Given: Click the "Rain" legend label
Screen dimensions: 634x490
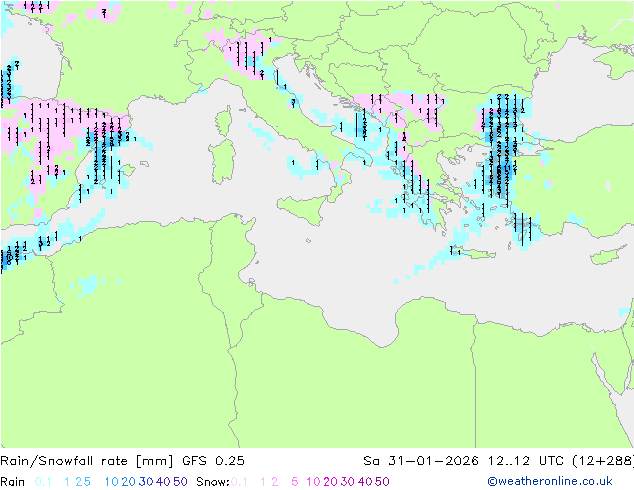Looking at the screenshot, I should coord(13,482).
